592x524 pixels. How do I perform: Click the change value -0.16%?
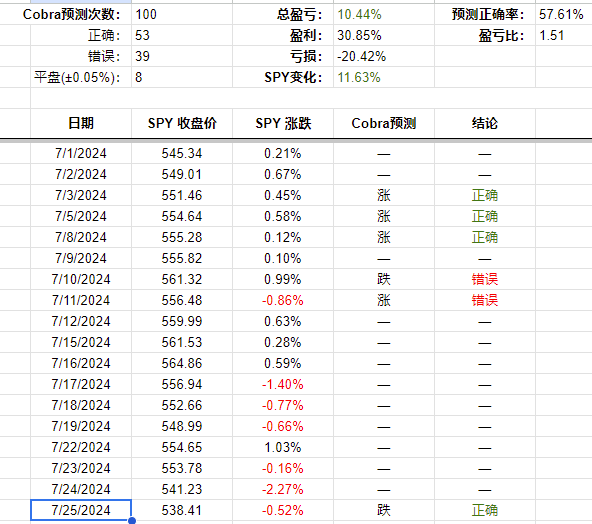tap(283, 468)
